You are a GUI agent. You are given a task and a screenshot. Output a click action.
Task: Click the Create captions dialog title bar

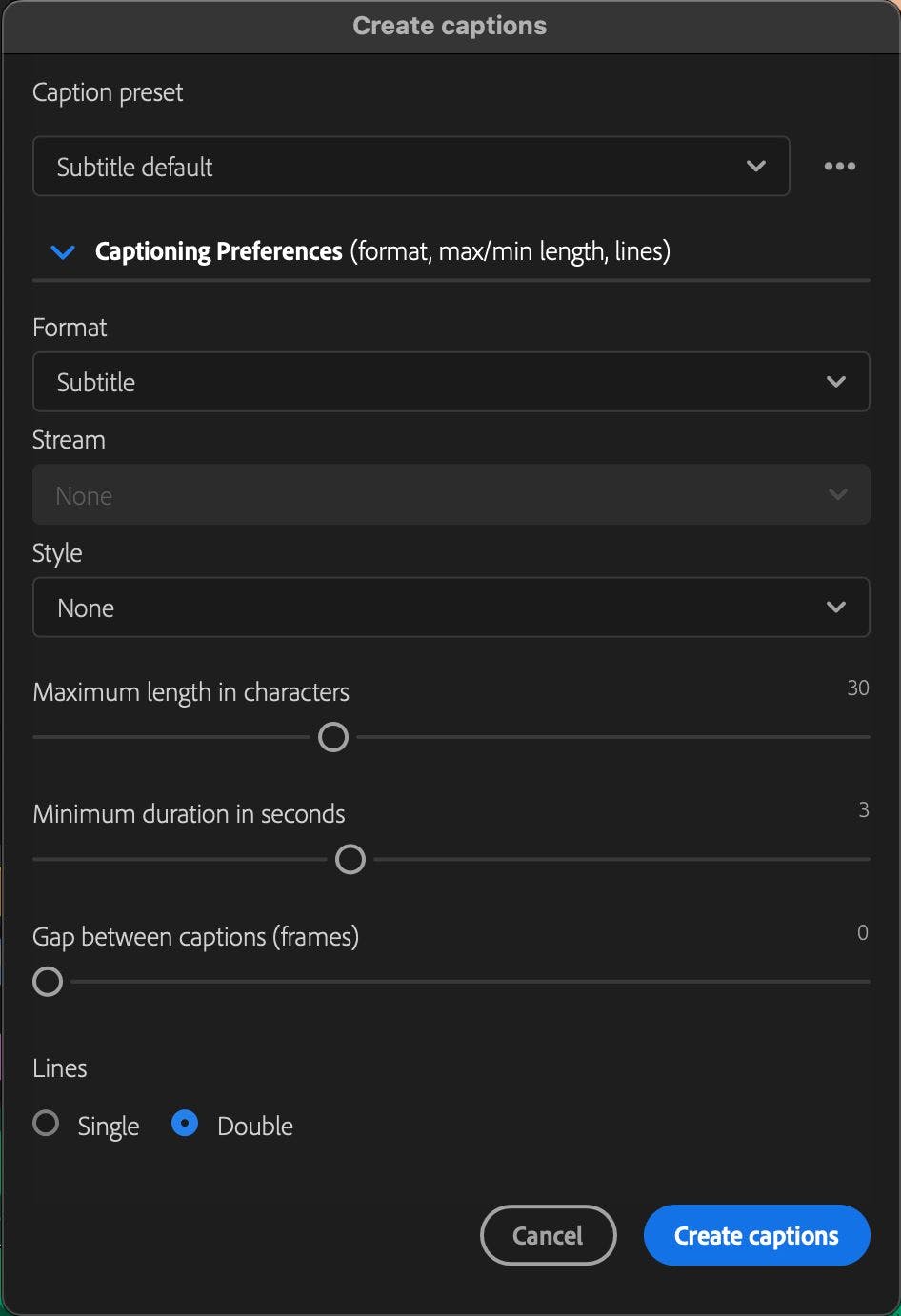pyautogui.click(x=450, y=26)
